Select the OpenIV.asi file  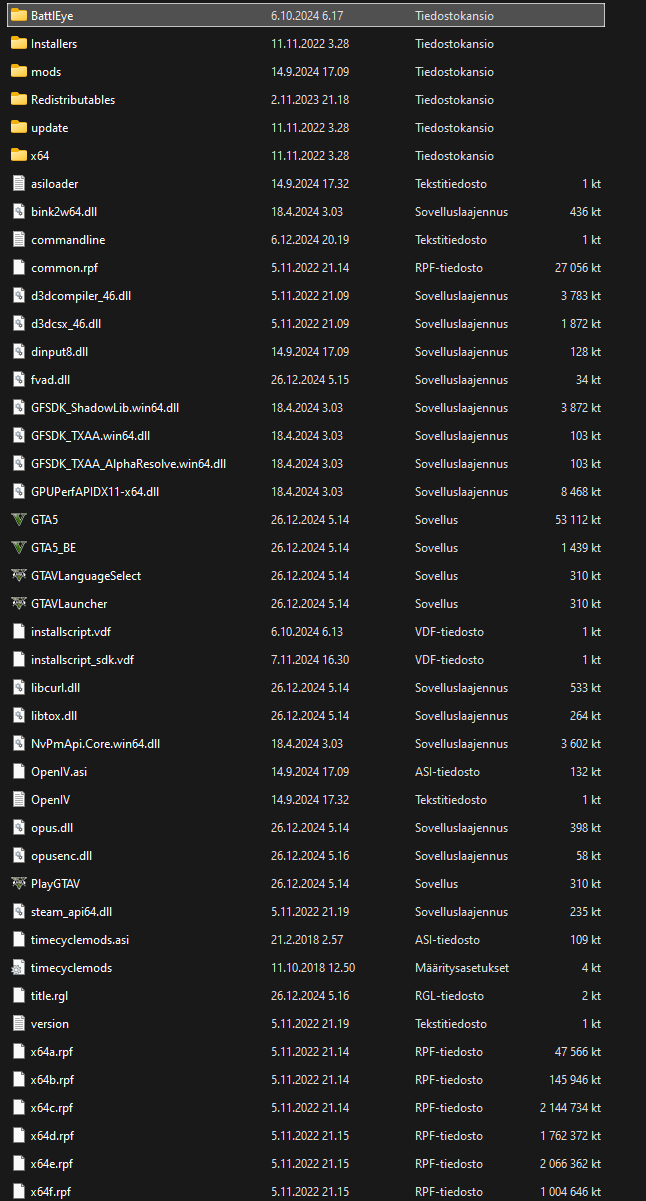coord(59,772)
